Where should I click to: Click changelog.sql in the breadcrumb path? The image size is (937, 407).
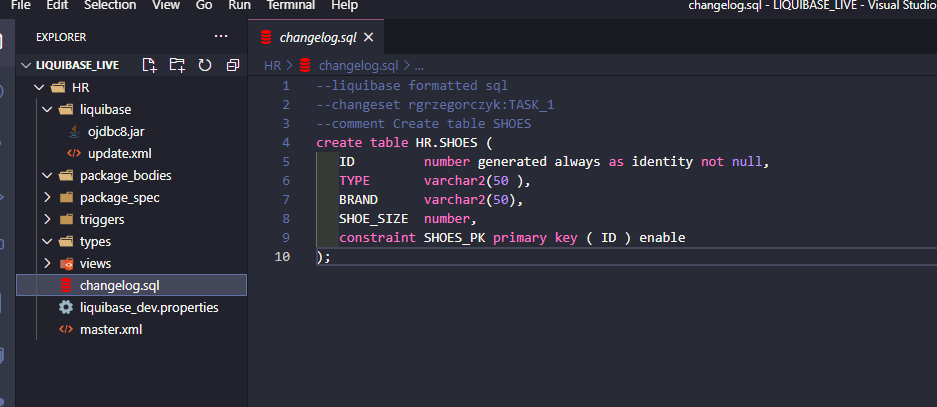359,66
